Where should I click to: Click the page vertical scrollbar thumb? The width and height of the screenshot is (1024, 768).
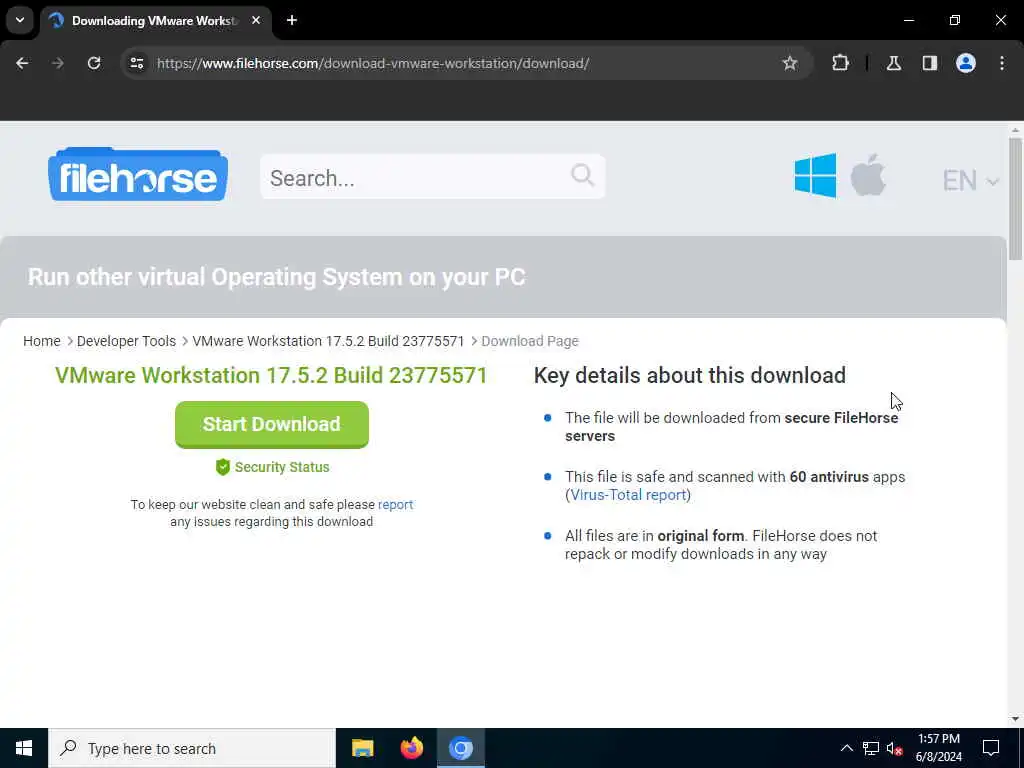pyautogui.click(x=1015, y=199)
